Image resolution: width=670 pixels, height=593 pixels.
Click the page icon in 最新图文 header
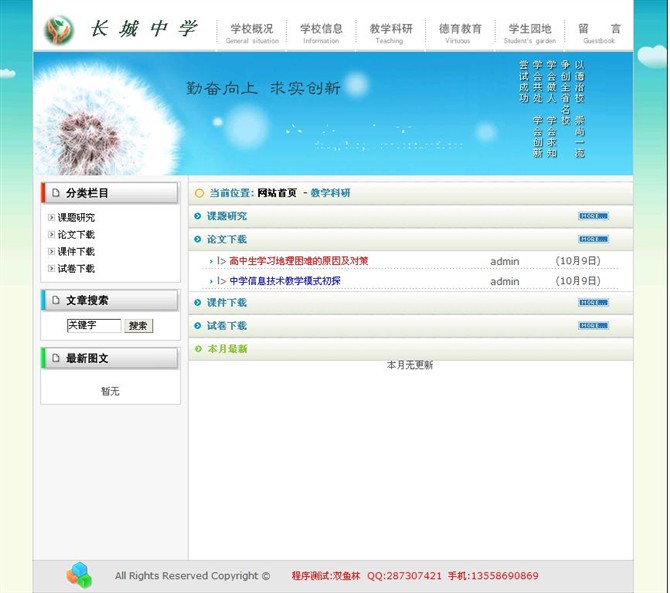pyautogui.click(x=56, y=358)
